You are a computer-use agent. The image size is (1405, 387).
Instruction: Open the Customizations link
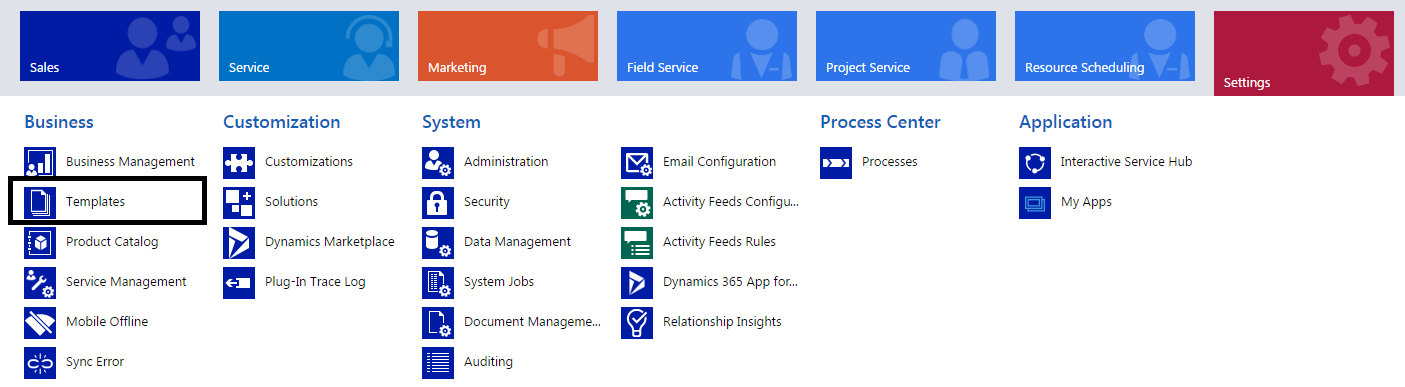coord(309,162)
